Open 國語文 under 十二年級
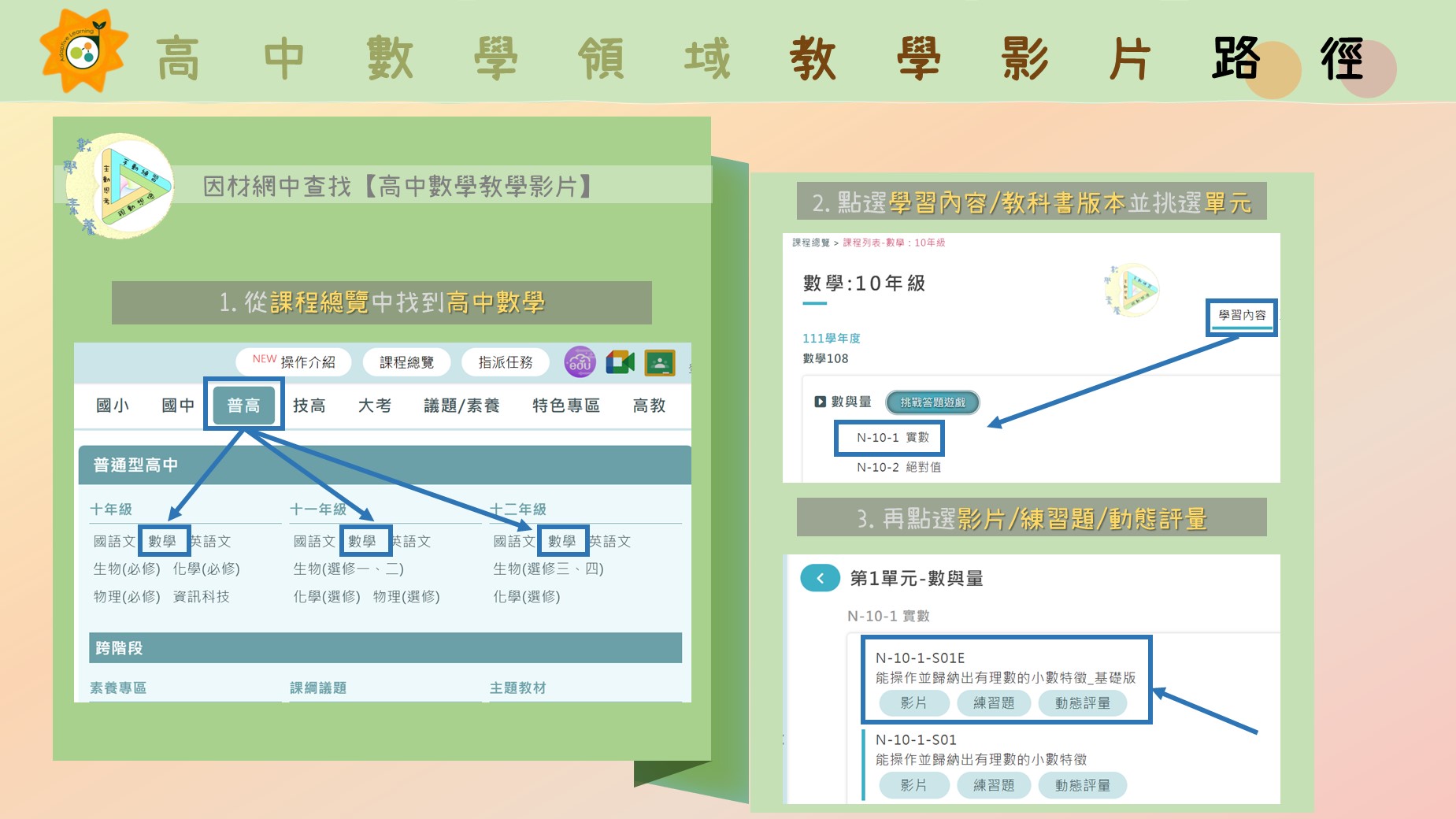The width and height of the screenshot is (1456, 819). pos(514,541)
